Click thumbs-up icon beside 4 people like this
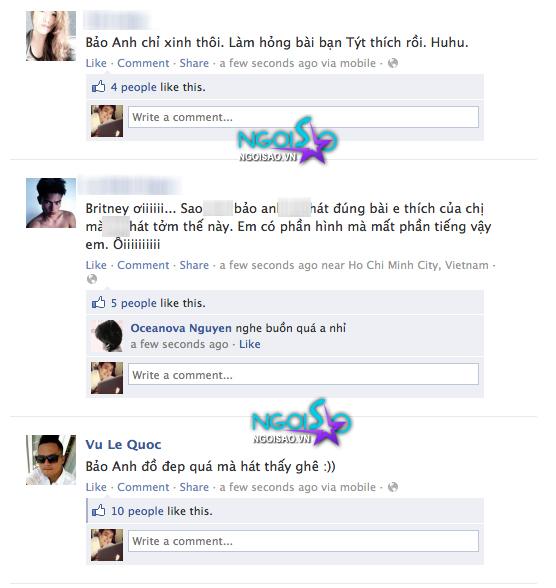 pos(99,87)
